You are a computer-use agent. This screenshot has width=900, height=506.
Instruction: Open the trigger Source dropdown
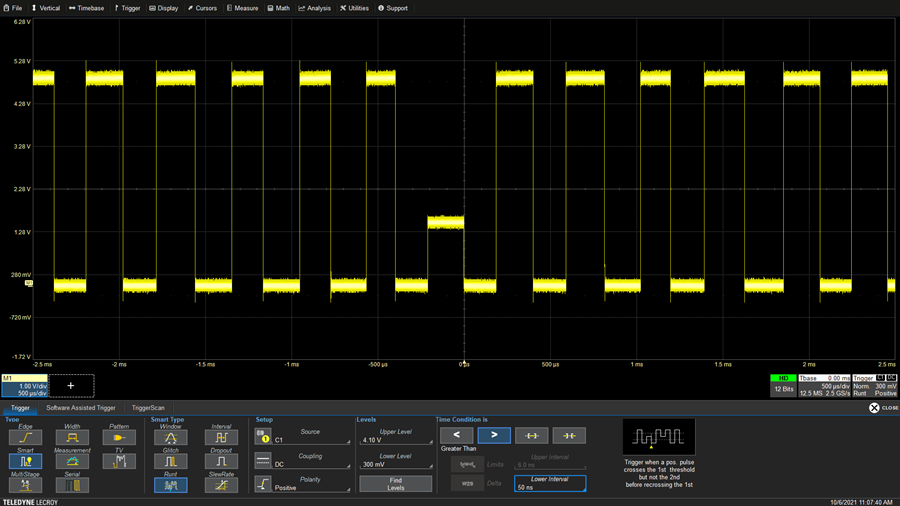312,436
